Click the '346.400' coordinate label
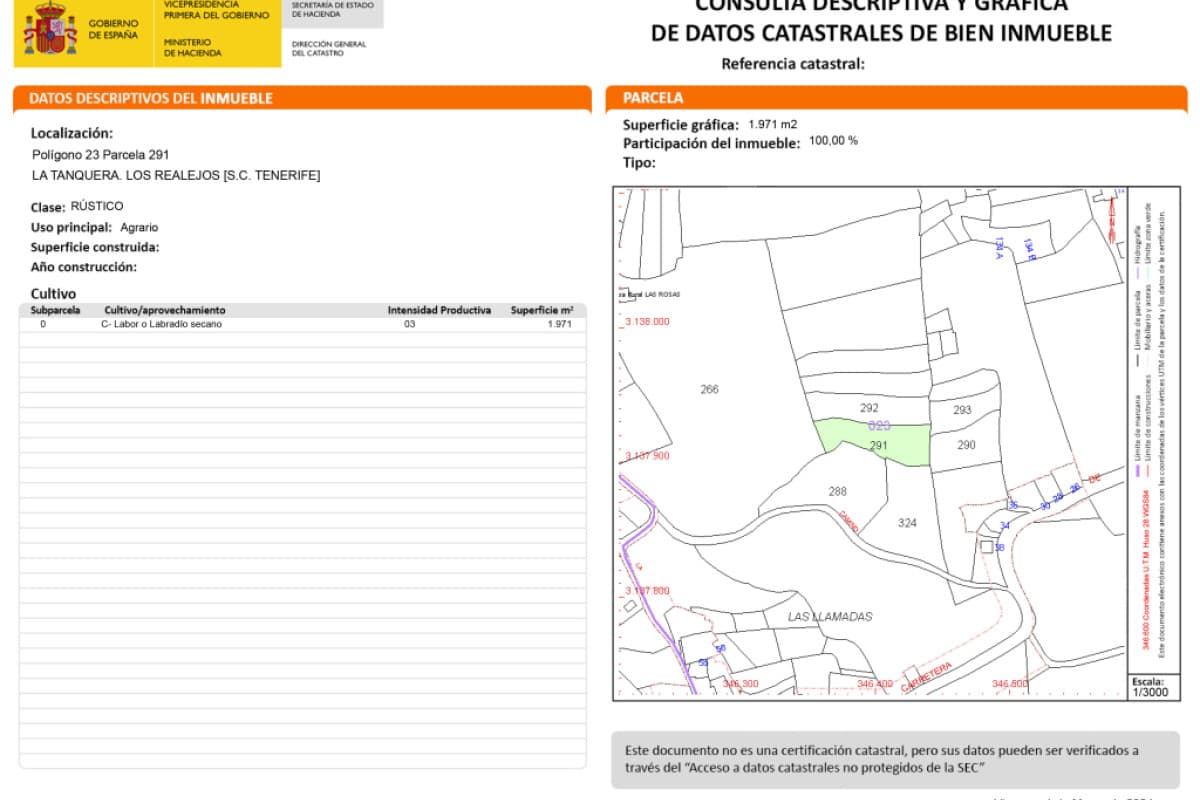 874,684
